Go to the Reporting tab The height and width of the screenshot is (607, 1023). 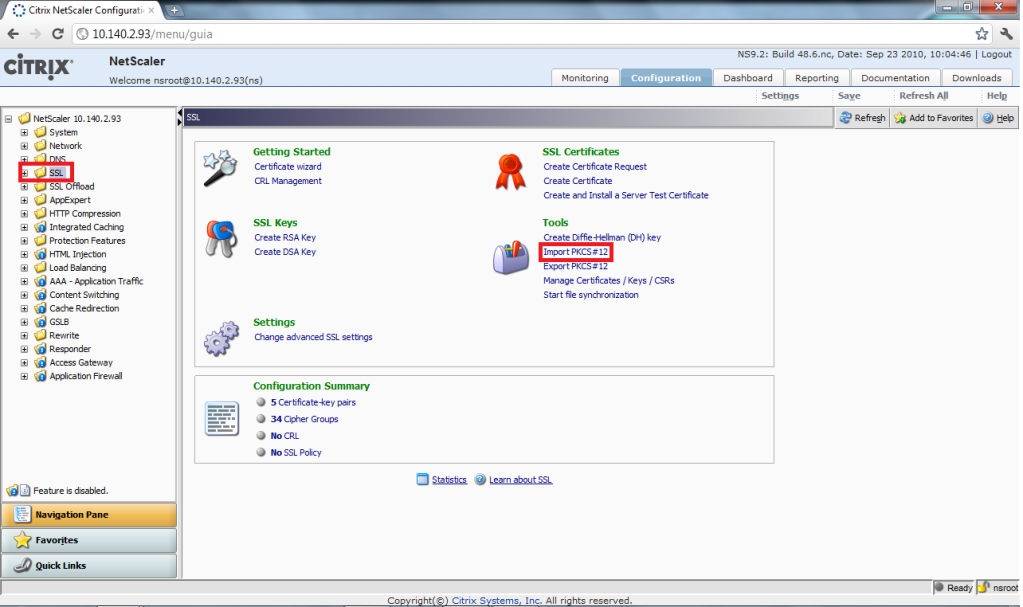tap(817, 78)
